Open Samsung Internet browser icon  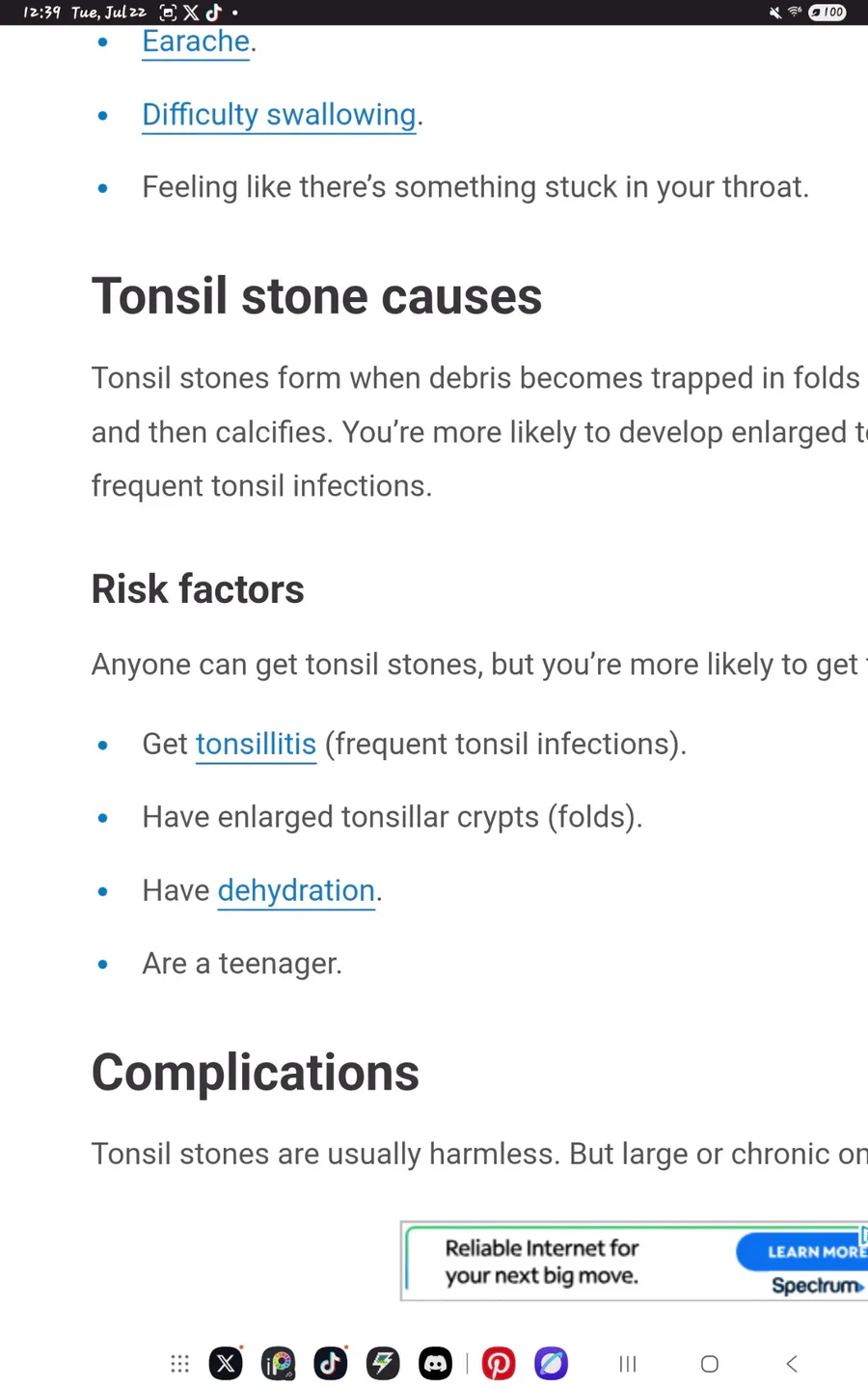551,1364
